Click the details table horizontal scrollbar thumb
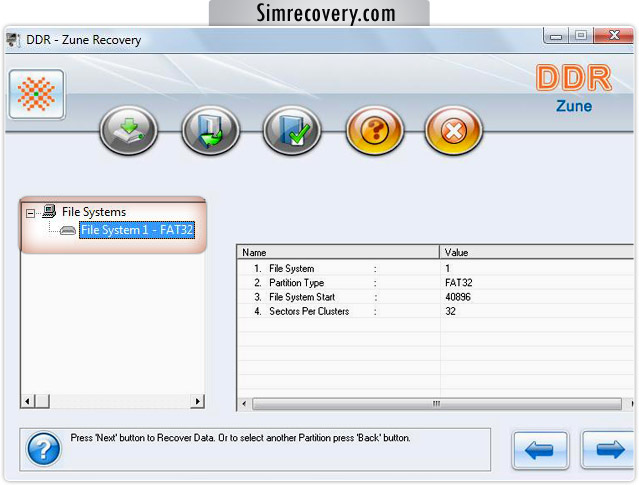 (436, 404)
